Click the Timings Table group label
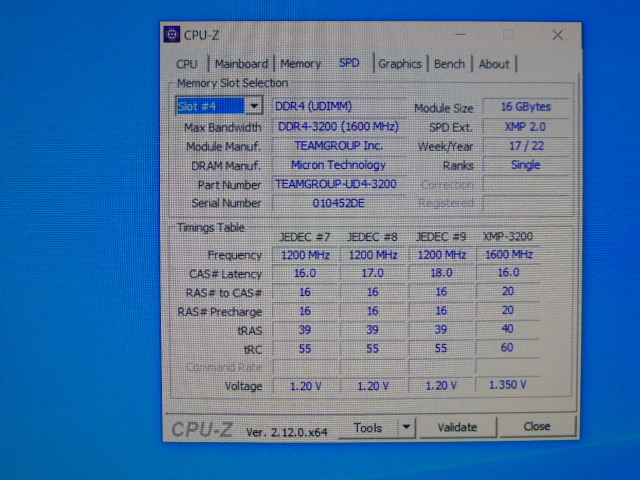640x480 pixels. (211, 228)
